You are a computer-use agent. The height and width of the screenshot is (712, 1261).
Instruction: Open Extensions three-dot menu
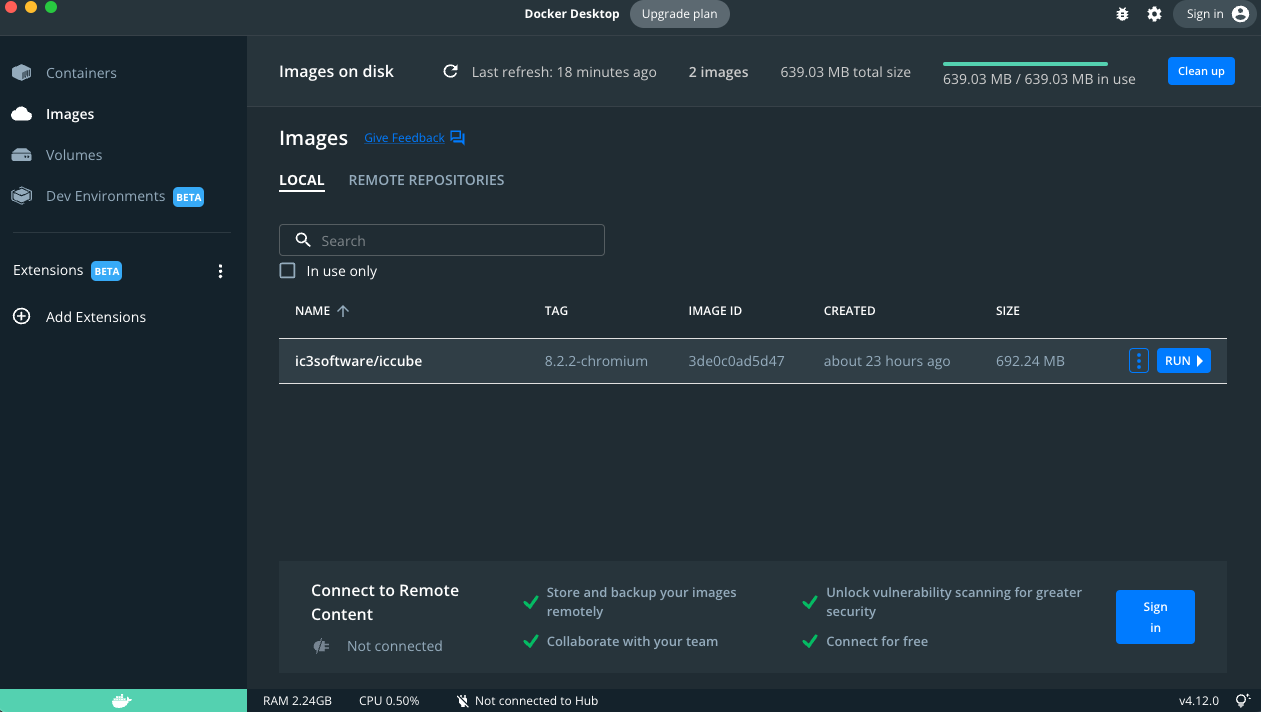coord(221,271)
